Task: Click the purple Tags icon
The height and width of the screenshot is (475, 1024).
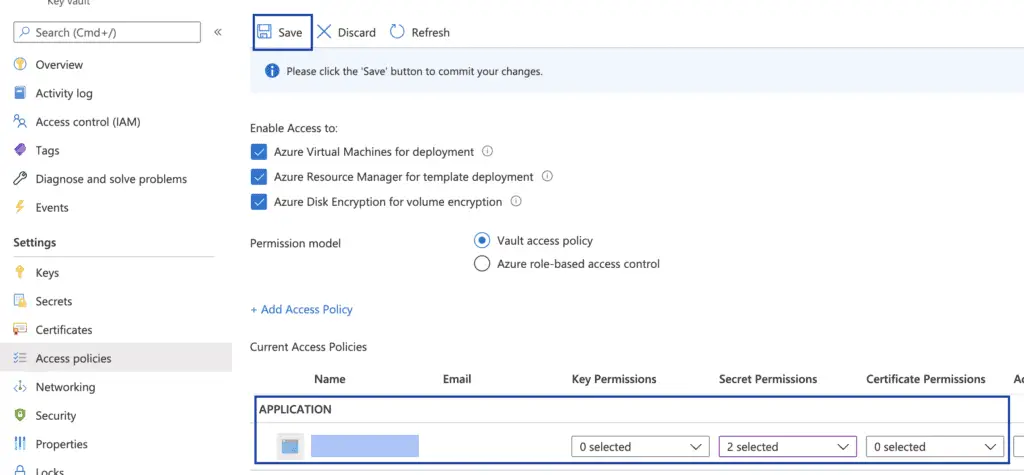Action: click(20, 150)
